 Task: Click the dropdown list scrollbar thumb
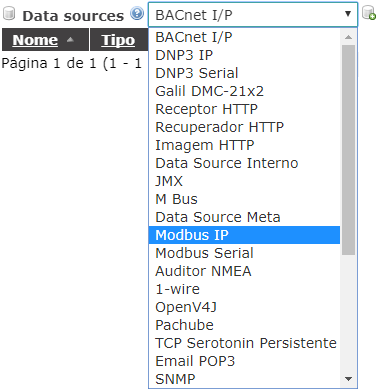pos(348,150)
